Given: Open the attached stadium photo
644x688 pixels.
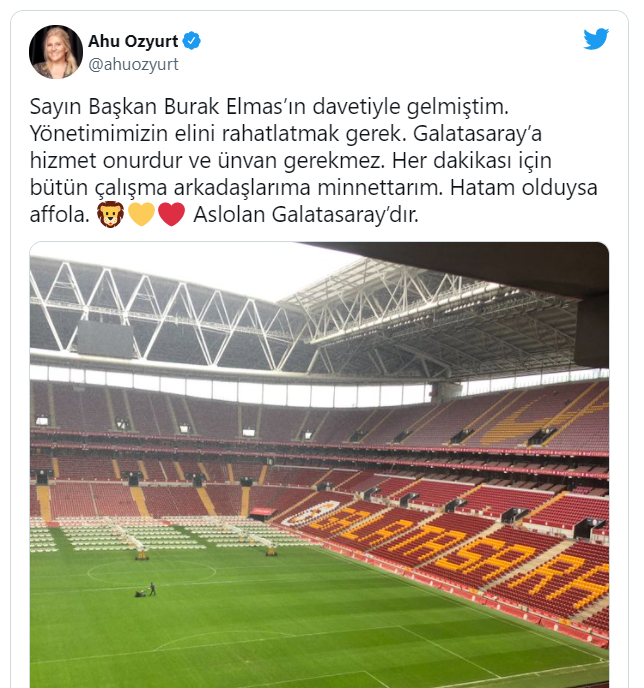Looking at the screenshot, I should 319,465.
